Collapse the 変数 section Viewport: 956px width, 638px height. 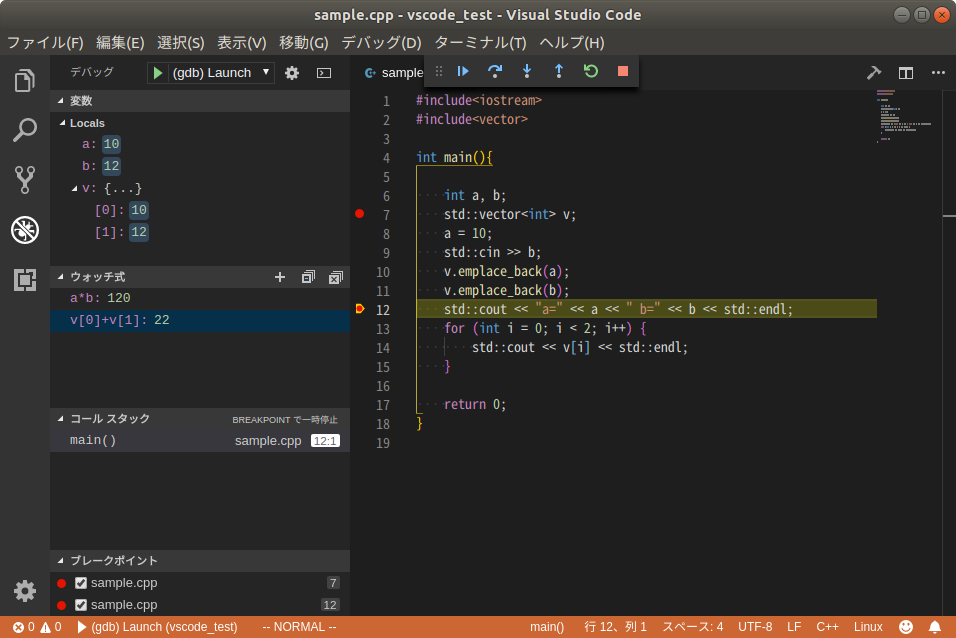pos(200,101)
